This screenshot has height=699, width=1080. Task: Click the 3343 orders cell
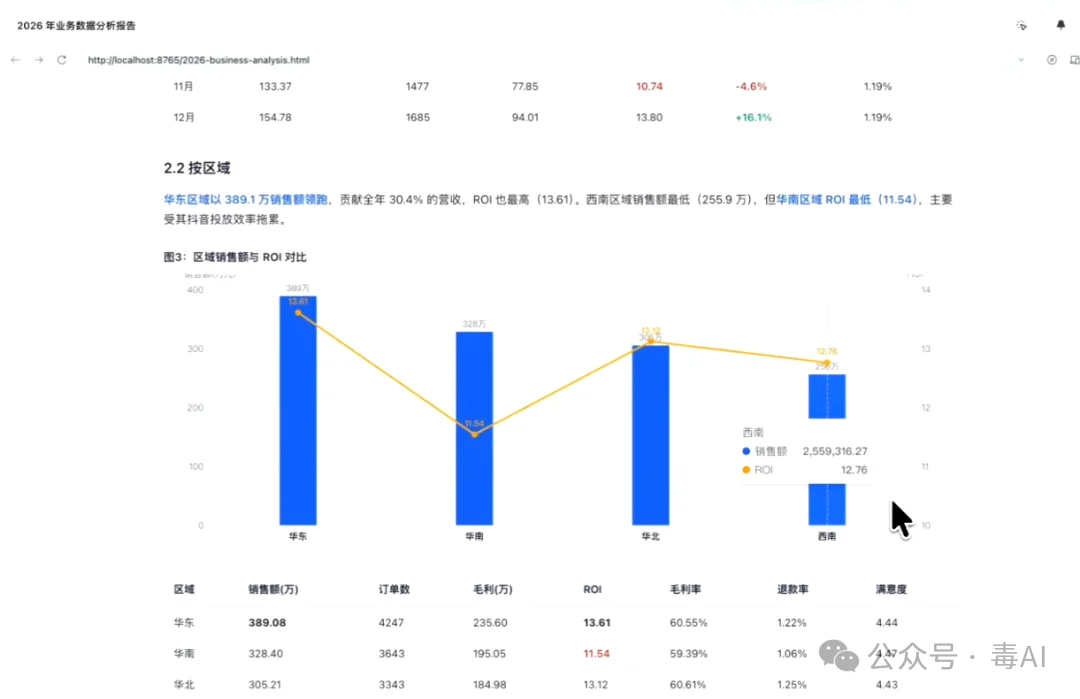391,685
